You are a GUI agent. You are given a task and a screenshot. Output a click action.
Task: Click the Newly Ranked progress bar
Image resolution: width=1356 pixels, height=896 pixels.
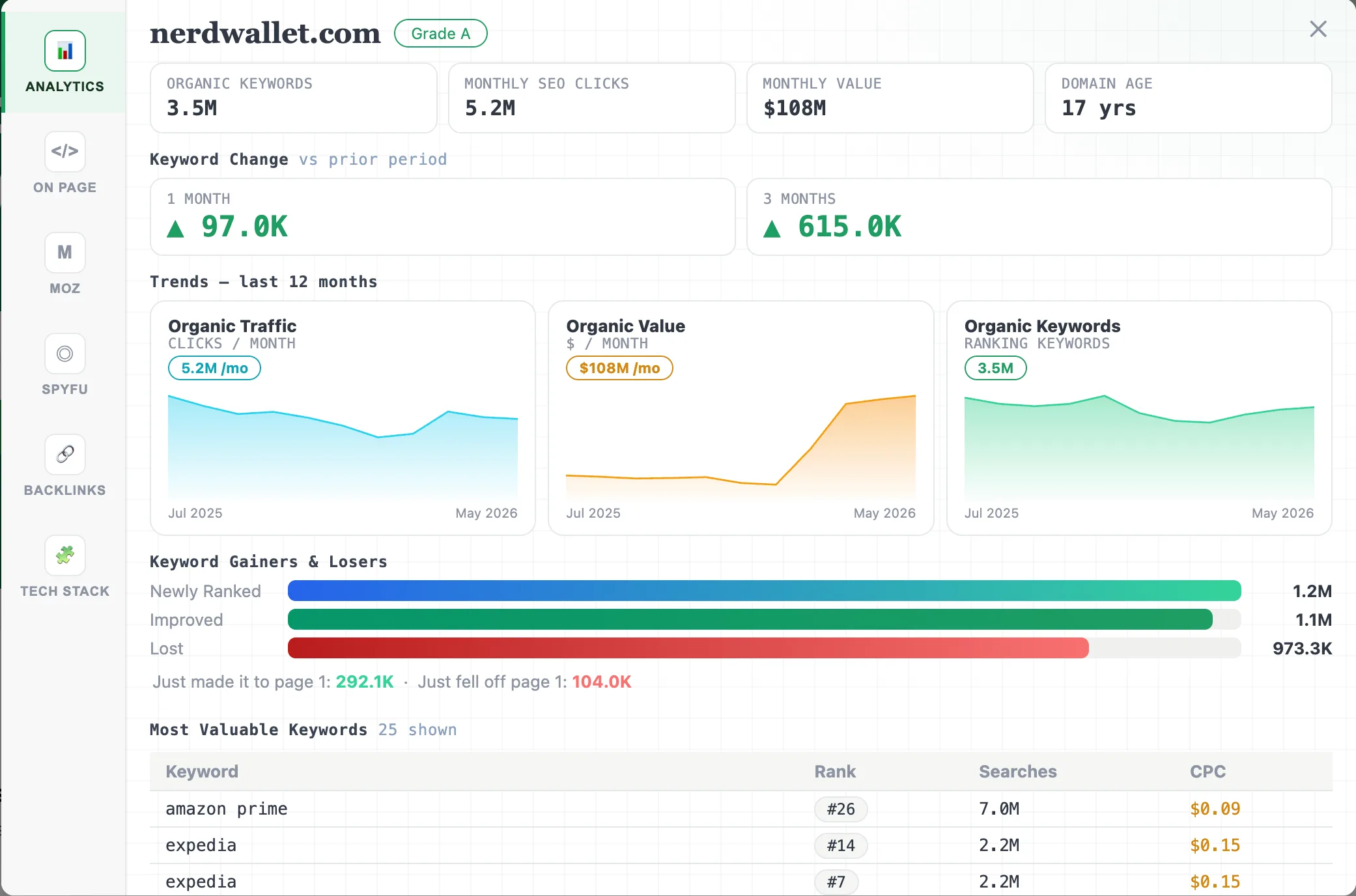pos(765,591)
